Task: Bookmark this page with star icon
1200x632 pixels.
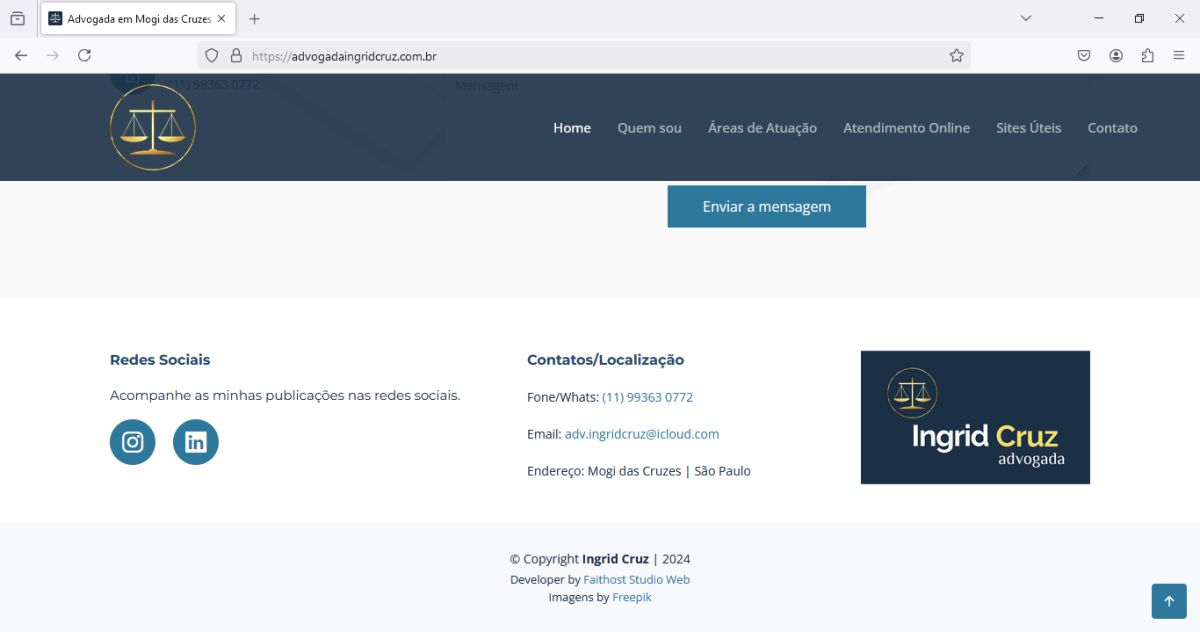Action: [957, 56]
